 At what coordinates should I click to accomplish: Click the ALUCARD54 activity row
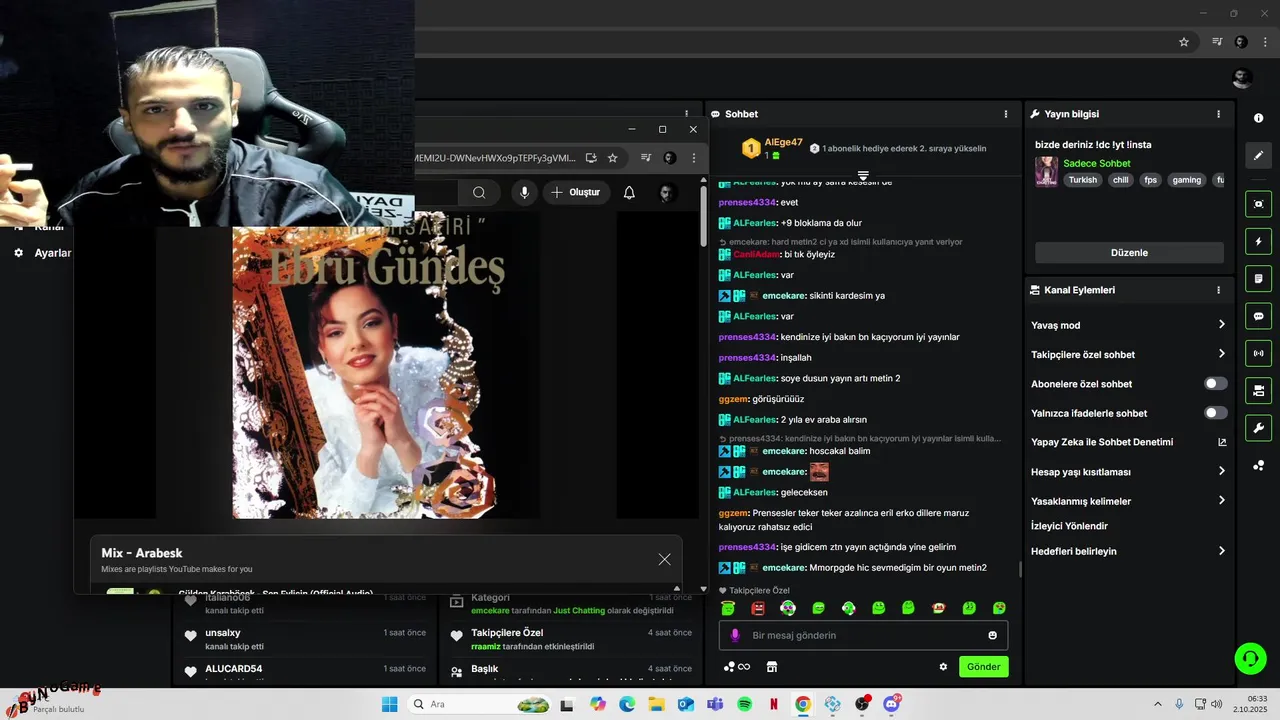tap(305, 669)
